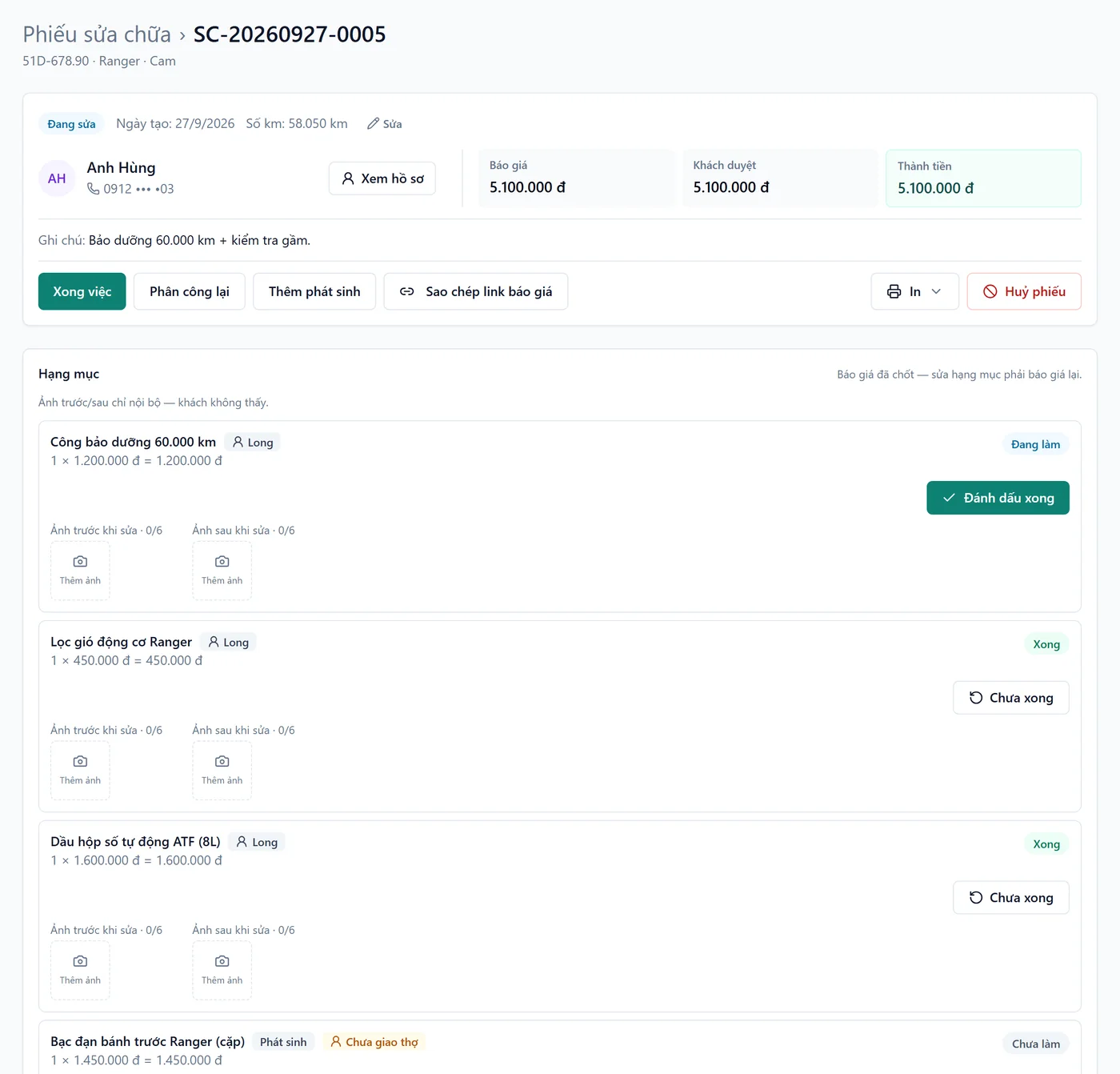Add after-repair photo for Công bảo dưỡng item
1120x1074 pixels.
point(222,571)
